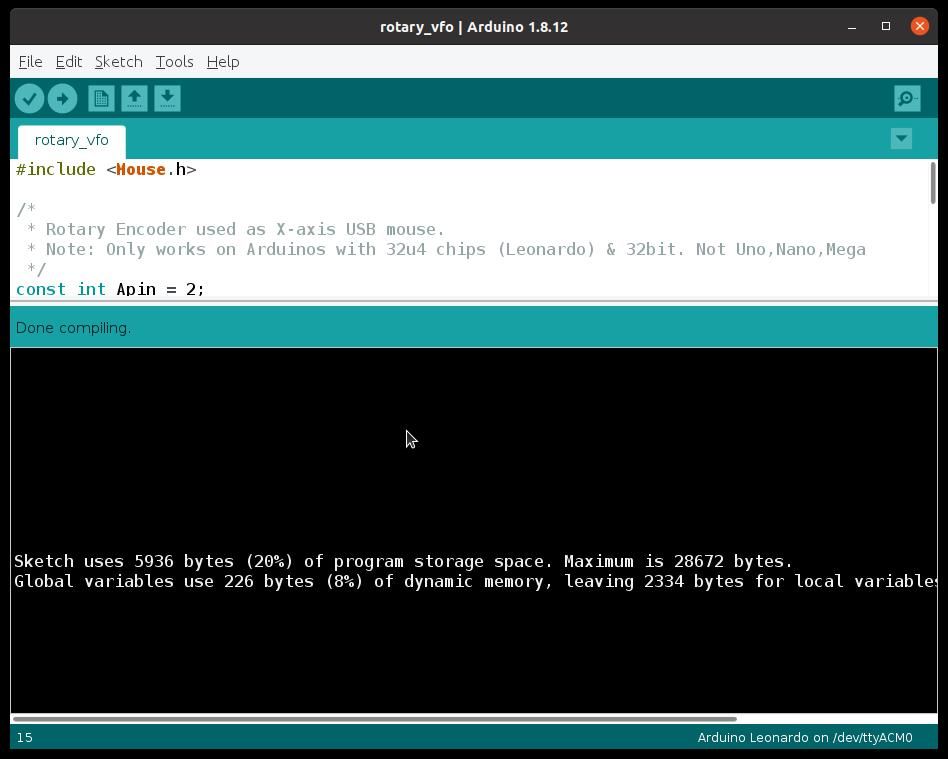Expand the tab options dropdown arrow
The image size is (948, 759).
point(901,138)
